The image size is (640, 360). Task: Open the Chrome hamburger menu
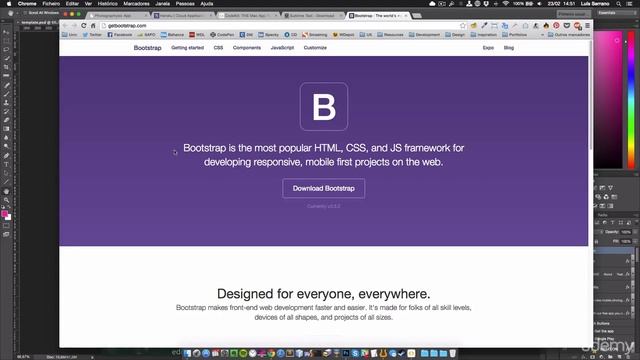point(587,25)
